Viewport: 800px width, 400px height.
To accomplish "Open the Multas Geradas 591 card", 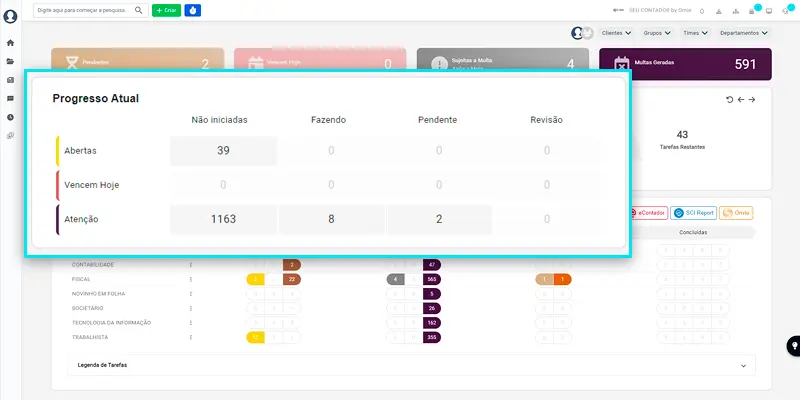I will 685,64.
